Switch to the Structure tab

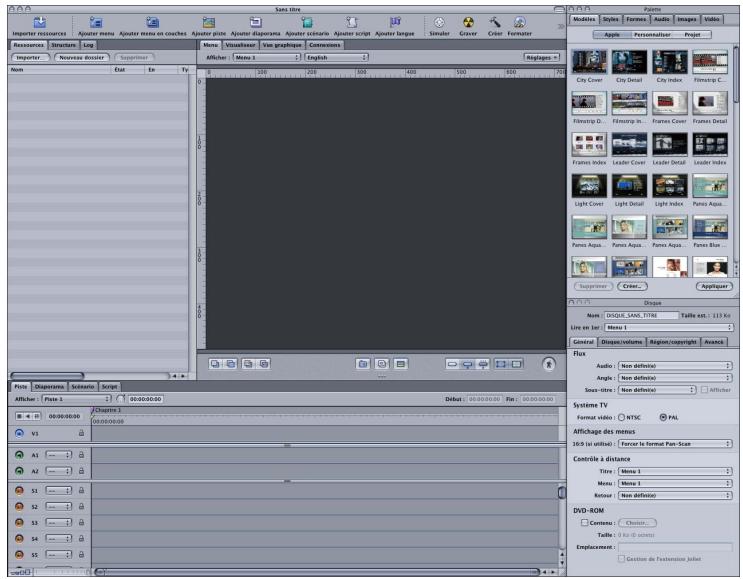63,45
